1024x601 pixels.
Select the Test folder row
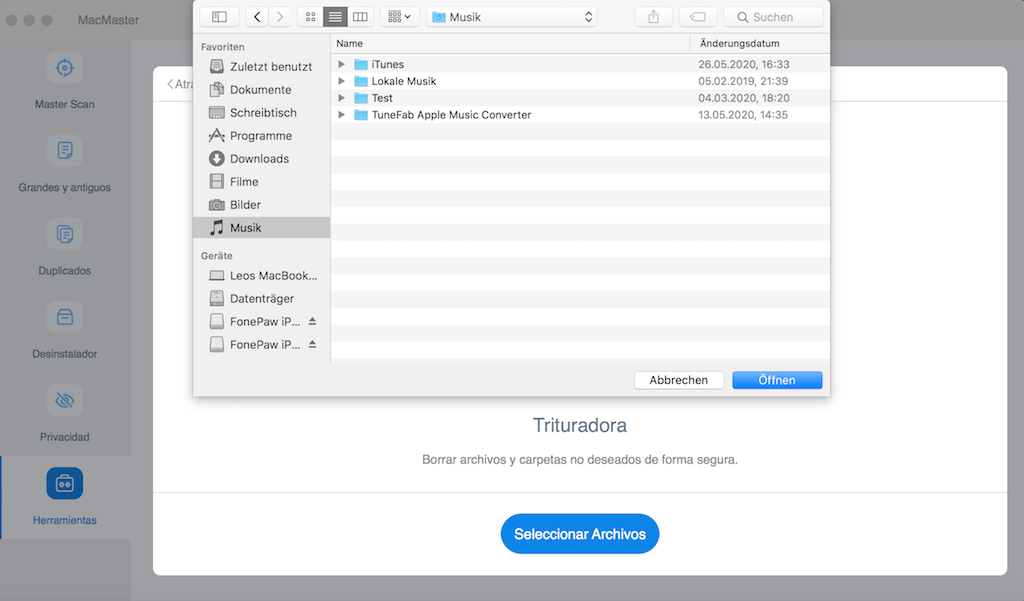(x=580, y=98)
